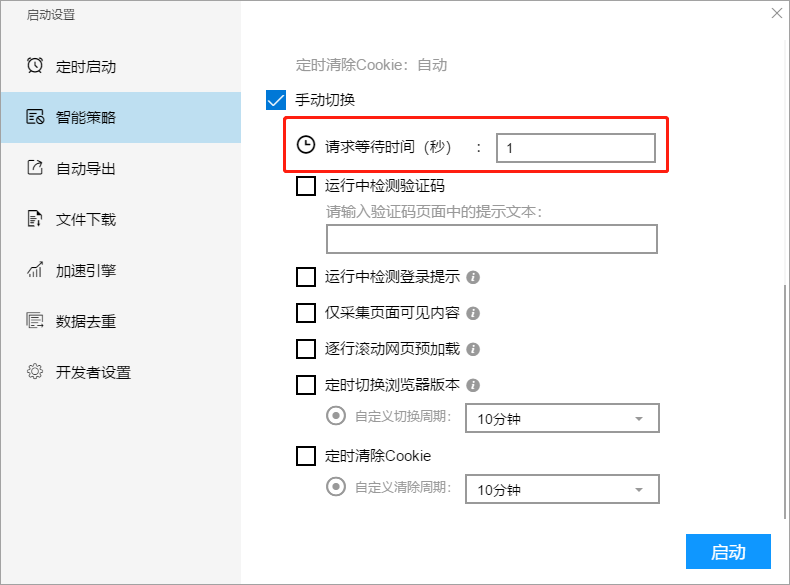Click the 数据去重 icon in sidebar
This screenshot has width=790, height=585.
[x=35, y=320]
